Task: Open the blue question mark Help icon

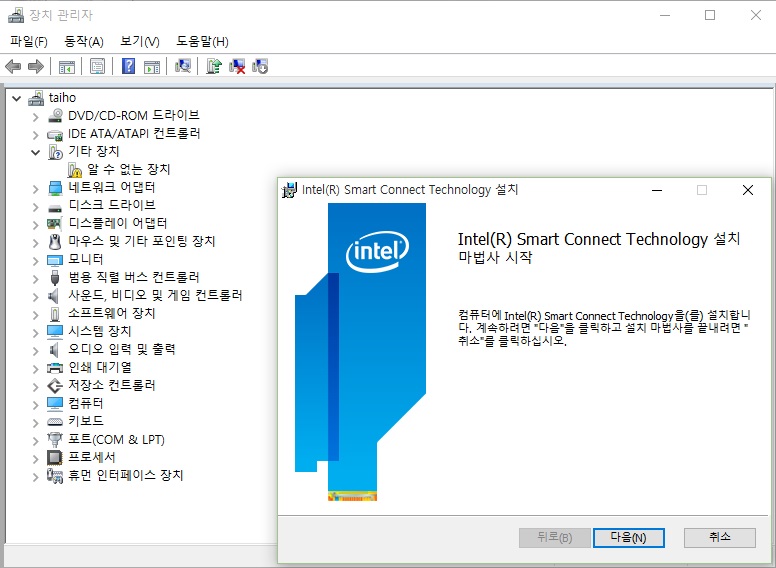Action: coord(129,66)
